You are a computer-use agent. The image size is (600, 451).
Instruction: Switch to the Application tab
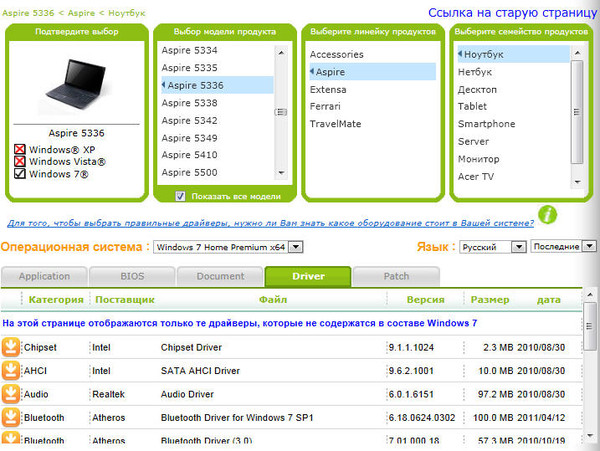click(x=44, y=276)
